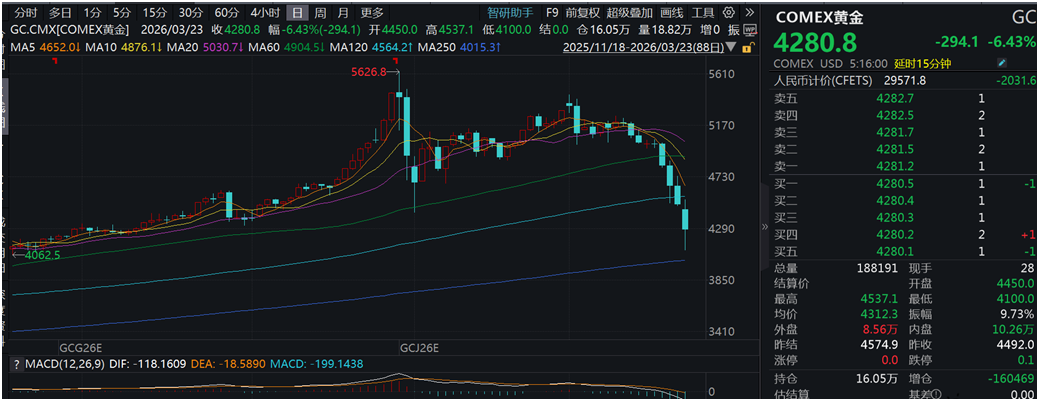Screen dimensions: 1039x401
Task: Activate 画线 drawing tool
Action: (672, 13)
